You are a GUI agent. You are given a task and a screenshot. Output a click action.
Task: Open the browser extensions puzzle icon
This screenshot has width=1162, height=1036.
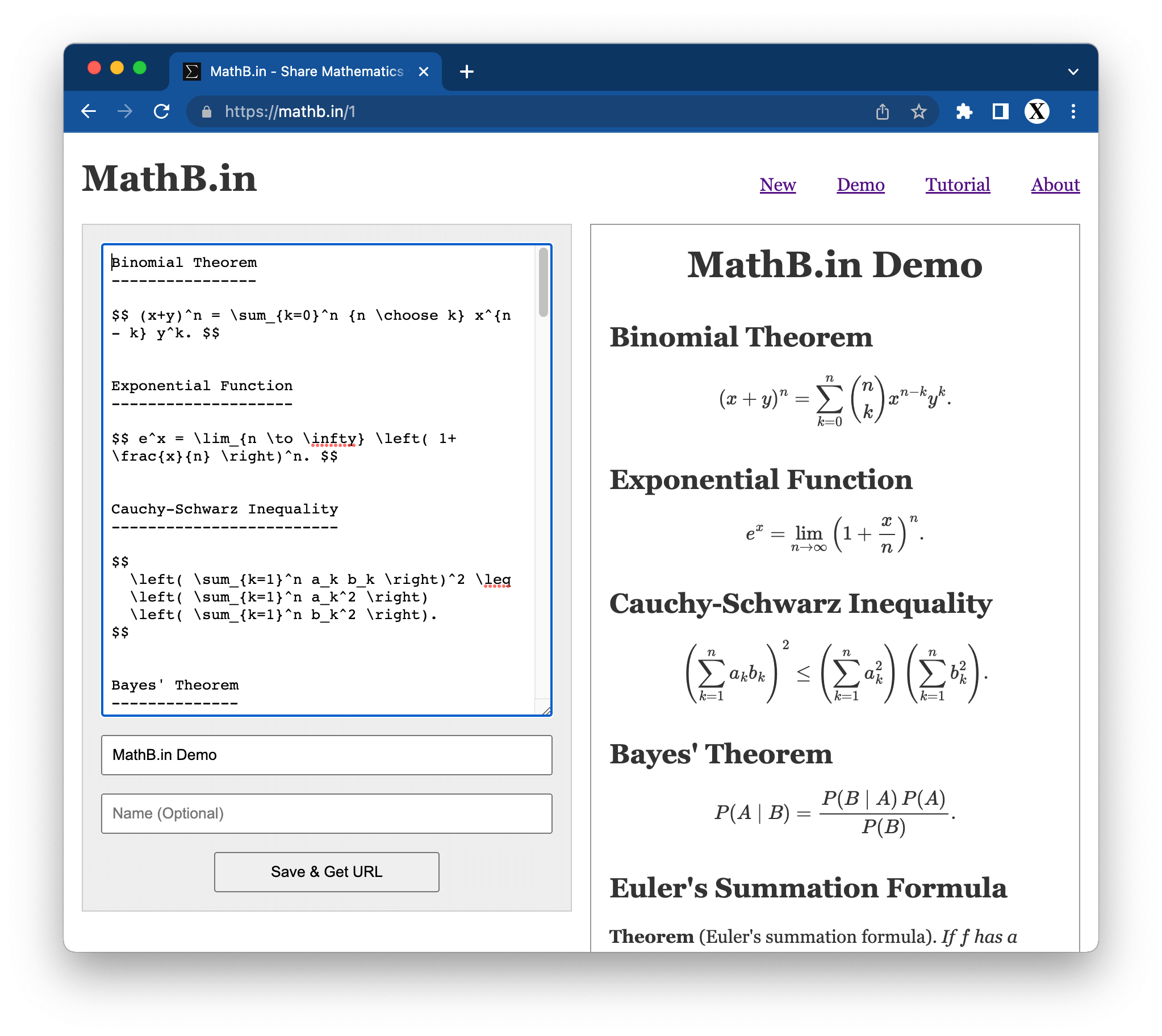point(963,111)
